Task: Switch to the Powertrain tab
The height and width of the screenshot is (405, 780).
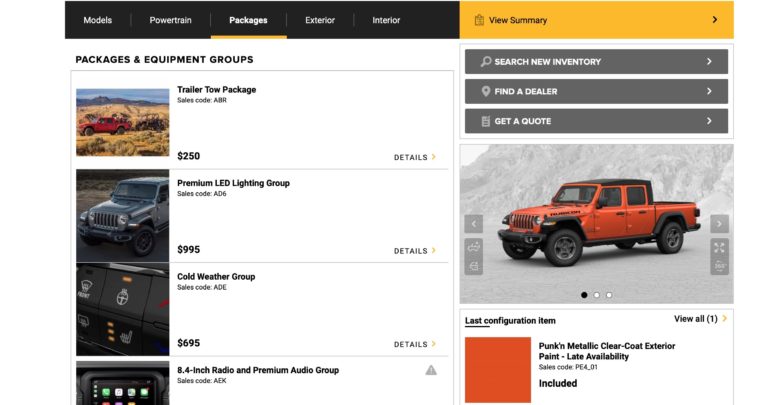Action: point(170,20)
